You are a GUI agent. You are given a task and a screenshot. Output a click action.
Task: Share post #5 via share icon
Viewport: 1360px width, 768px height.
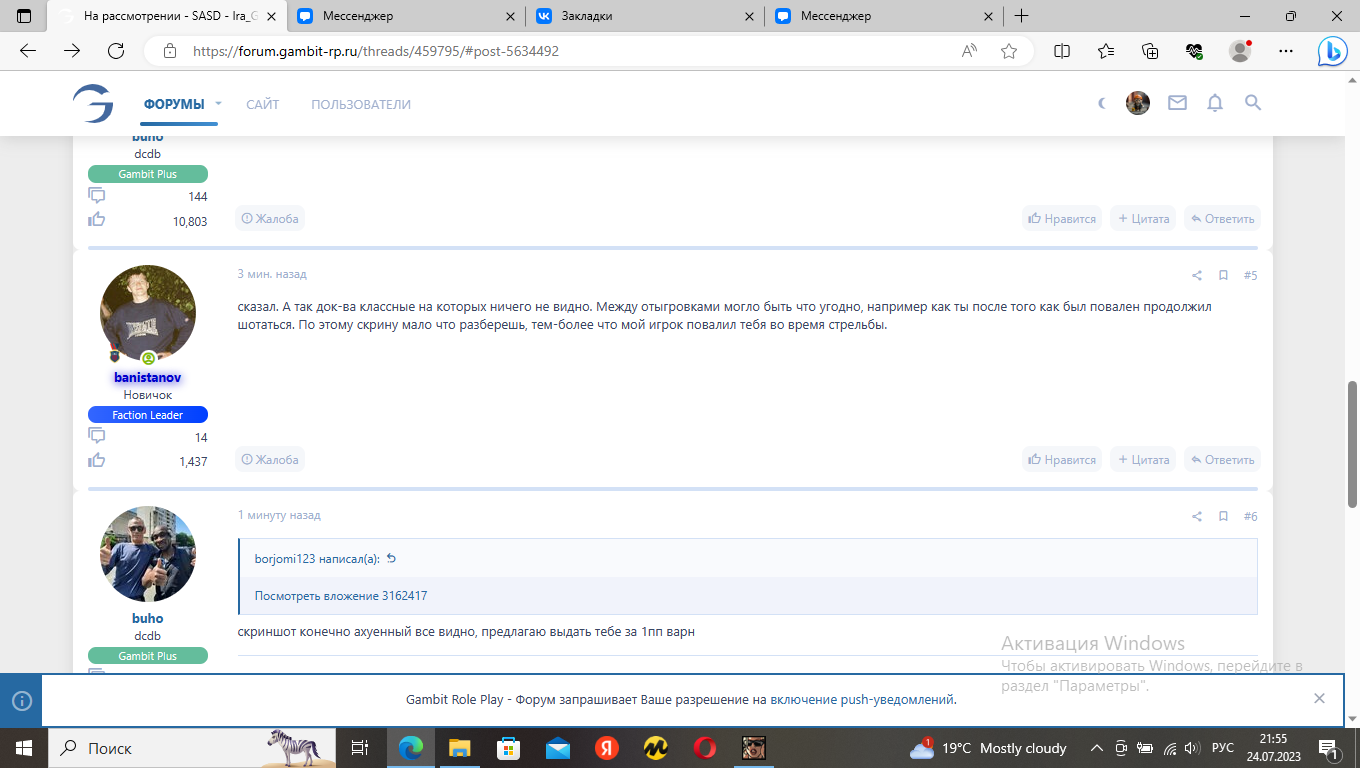pos(1197,275)
